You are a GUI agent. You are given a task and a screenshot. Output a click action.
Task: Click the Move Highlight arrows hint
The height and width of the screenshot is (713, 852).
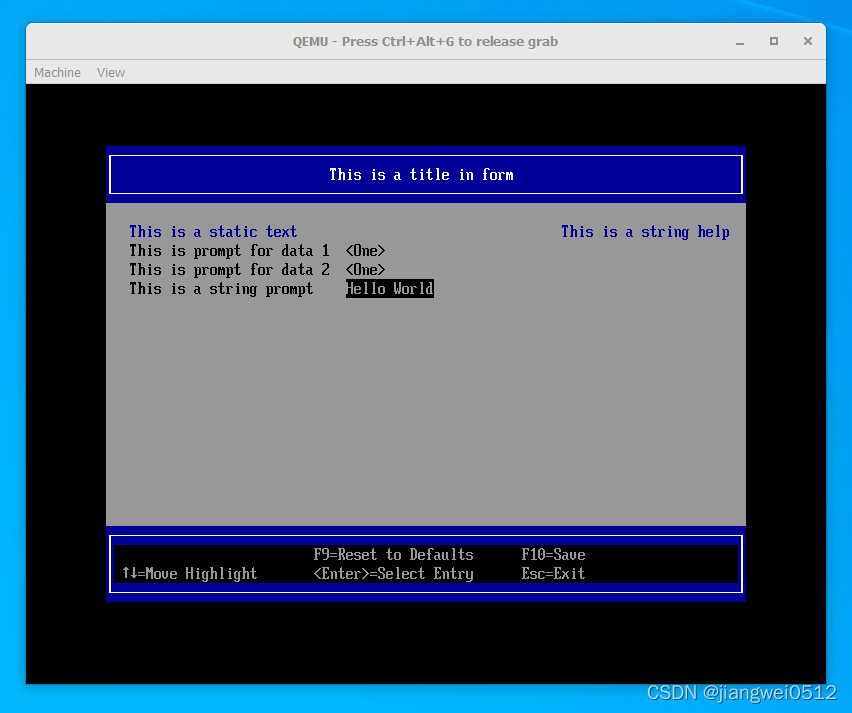point(189,574)
